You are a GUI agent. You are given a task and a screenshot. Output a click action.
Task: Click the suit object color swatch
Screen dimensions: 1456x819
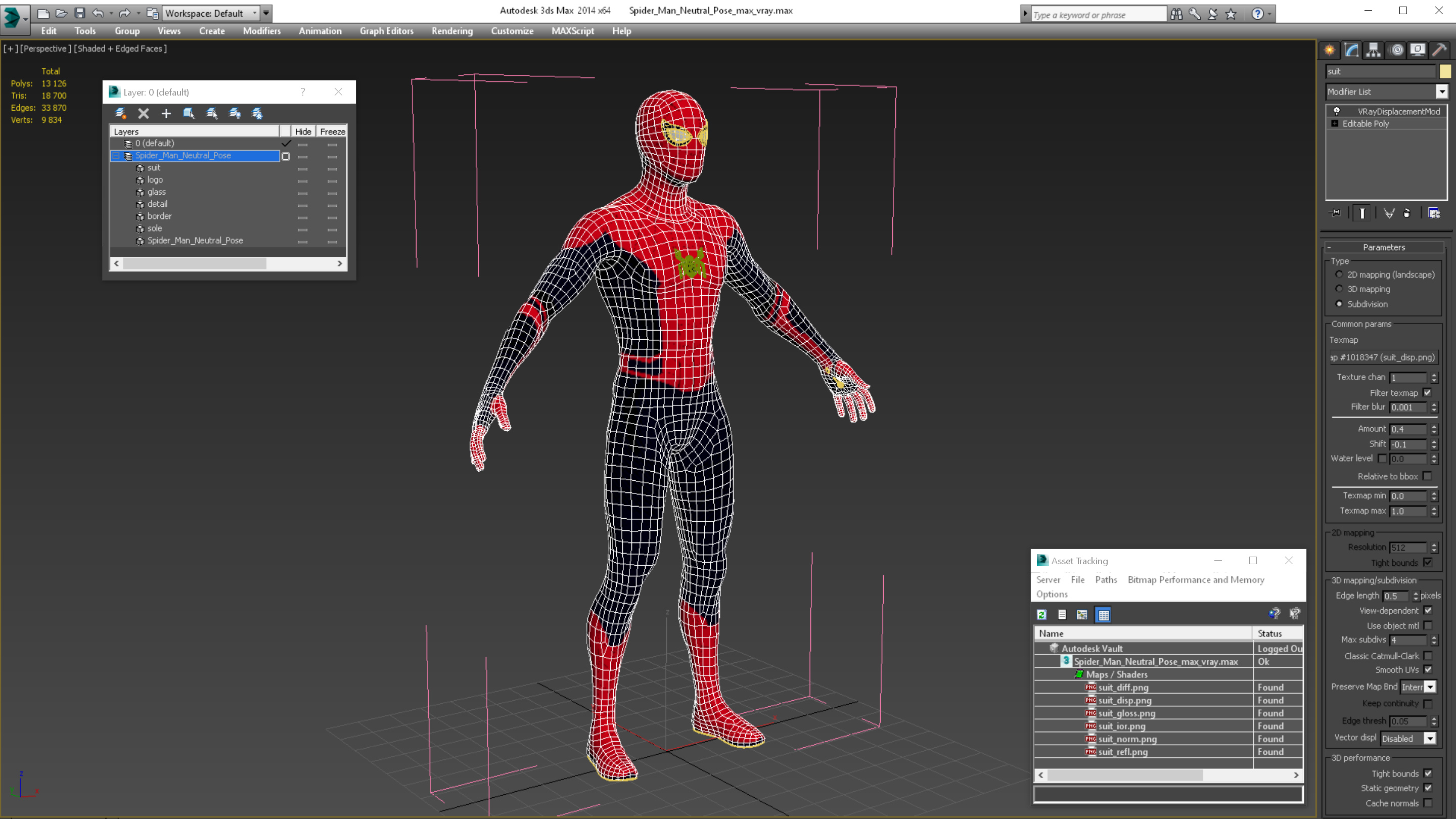click(x=1445, y=71)
